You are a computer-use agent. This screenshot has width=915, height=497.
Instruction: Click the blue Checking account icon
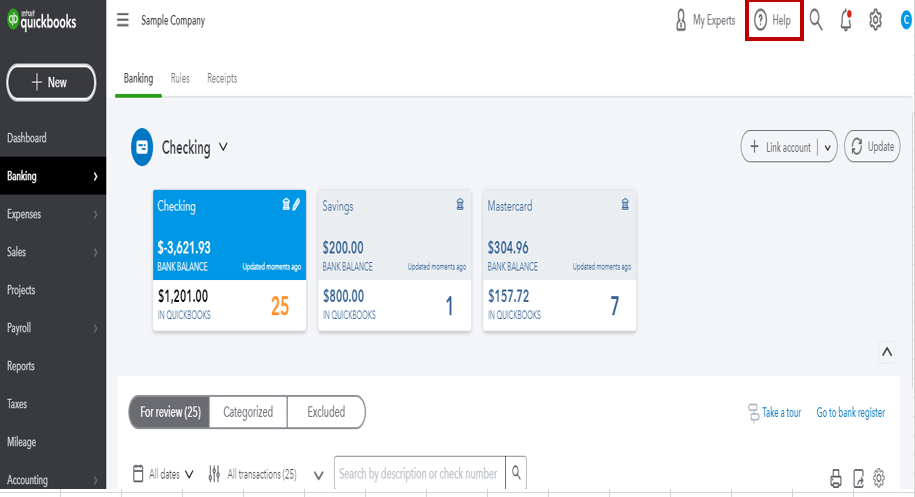pos(142,147)
